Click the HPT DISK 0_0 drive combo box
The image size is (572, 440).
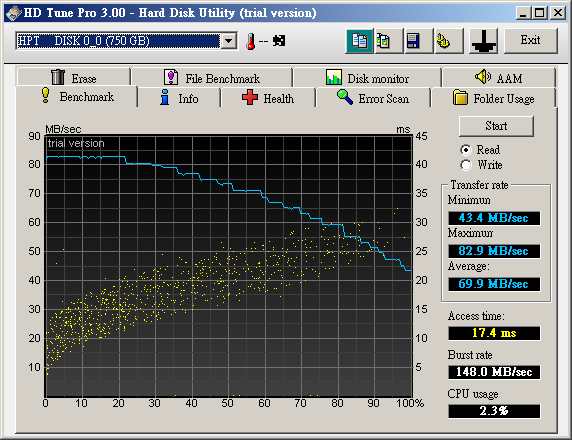126,41
